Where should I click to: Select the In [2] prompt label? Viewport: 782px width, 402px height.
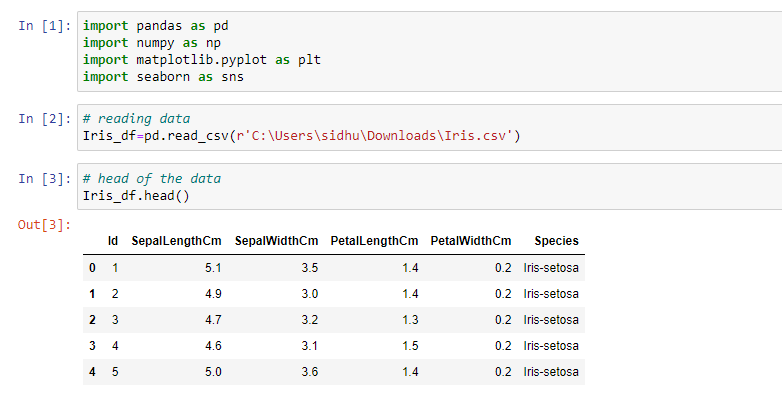44,119
